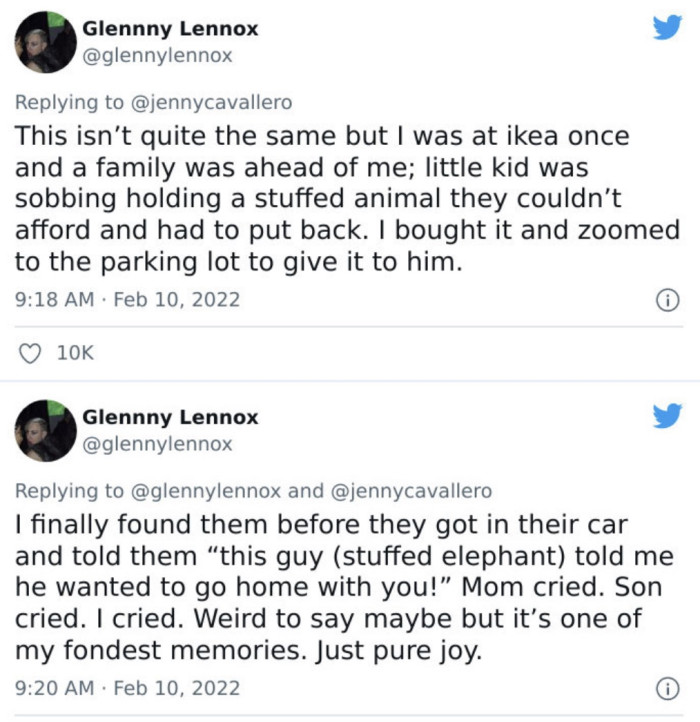
Task: Open the profile avatar on the second tweet
Action: tap(46, 430)
